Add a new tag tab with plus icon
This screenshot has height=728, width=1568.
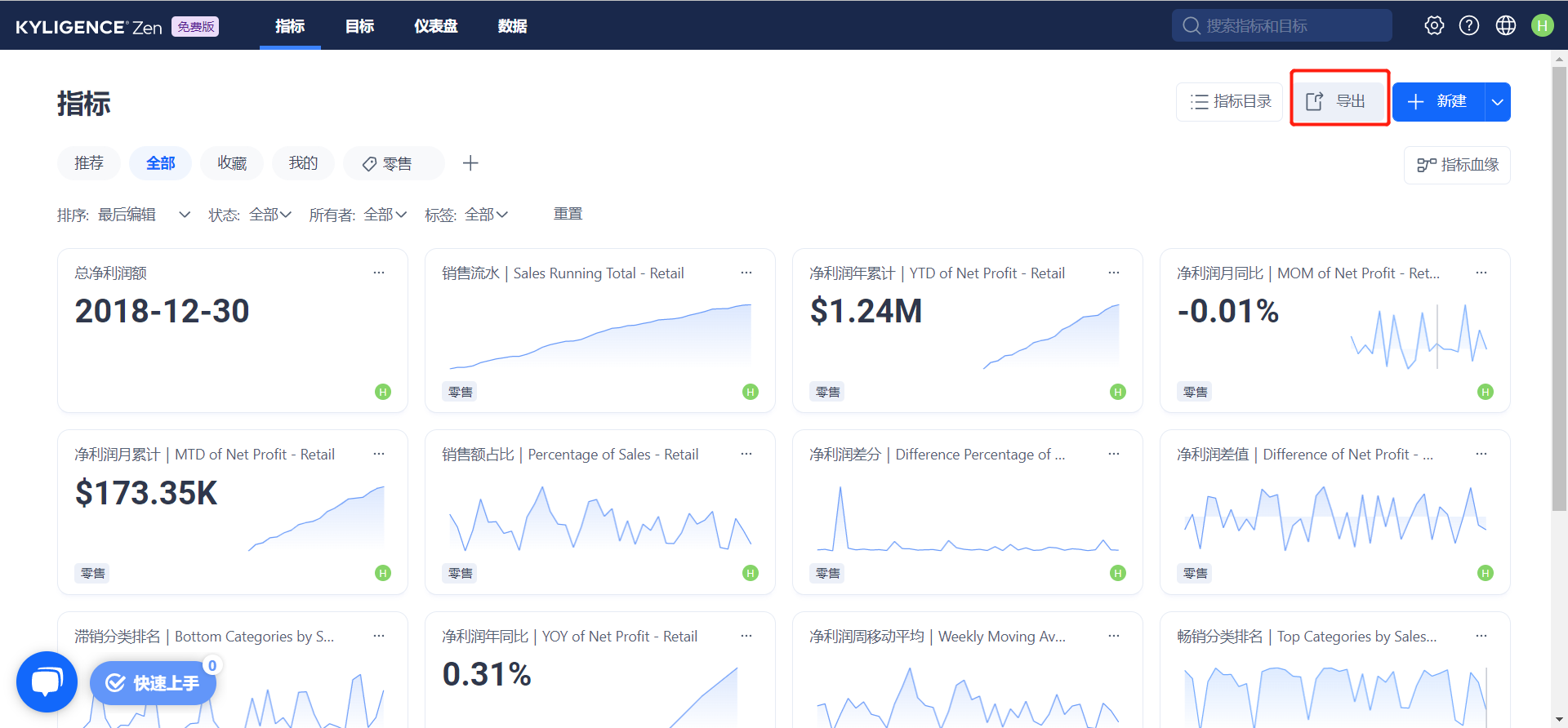click(x=470, y=163)
